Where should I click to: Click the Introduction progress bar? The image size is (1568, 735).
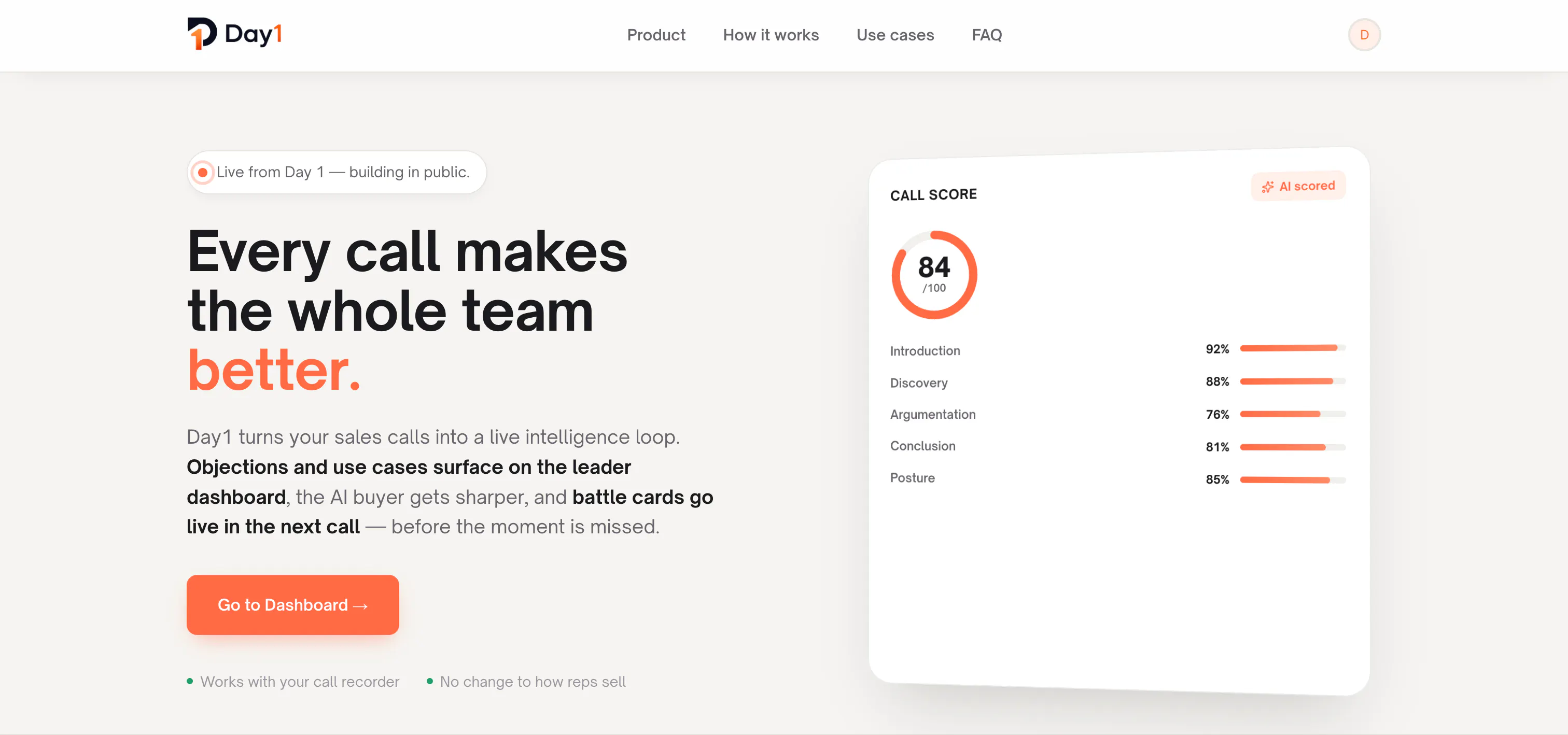coord(1293,348)
